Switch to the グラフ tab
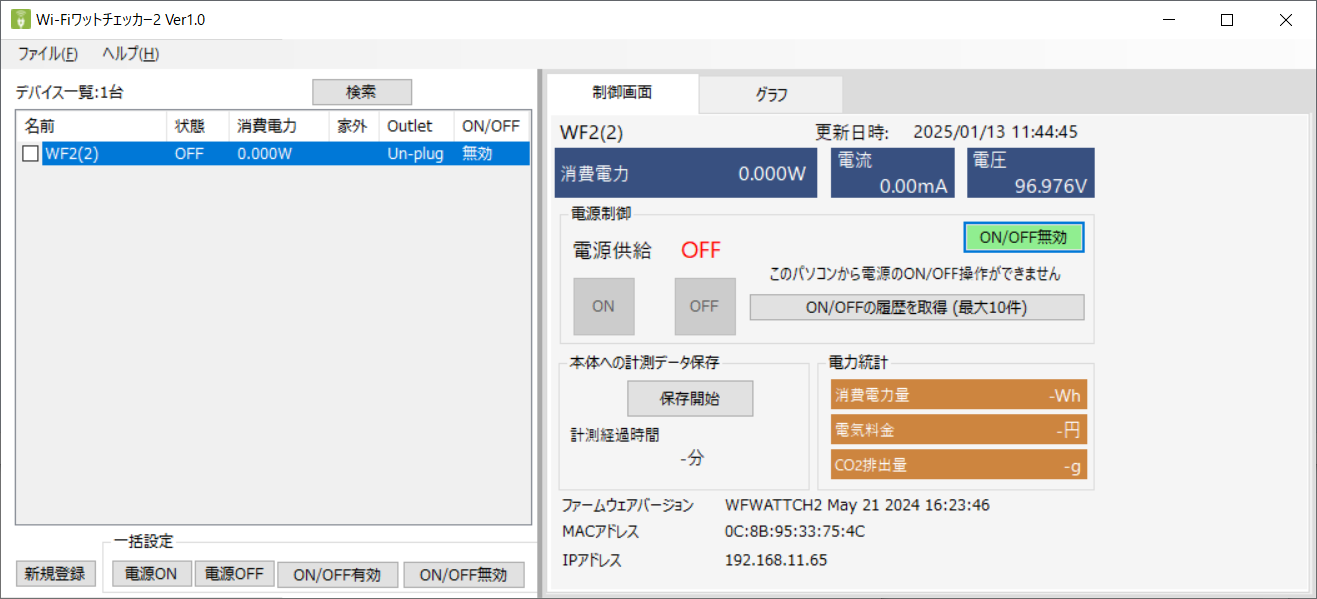Image resolution: width=1317 pixels, height=599 pixels. click(x=771, y=95)
